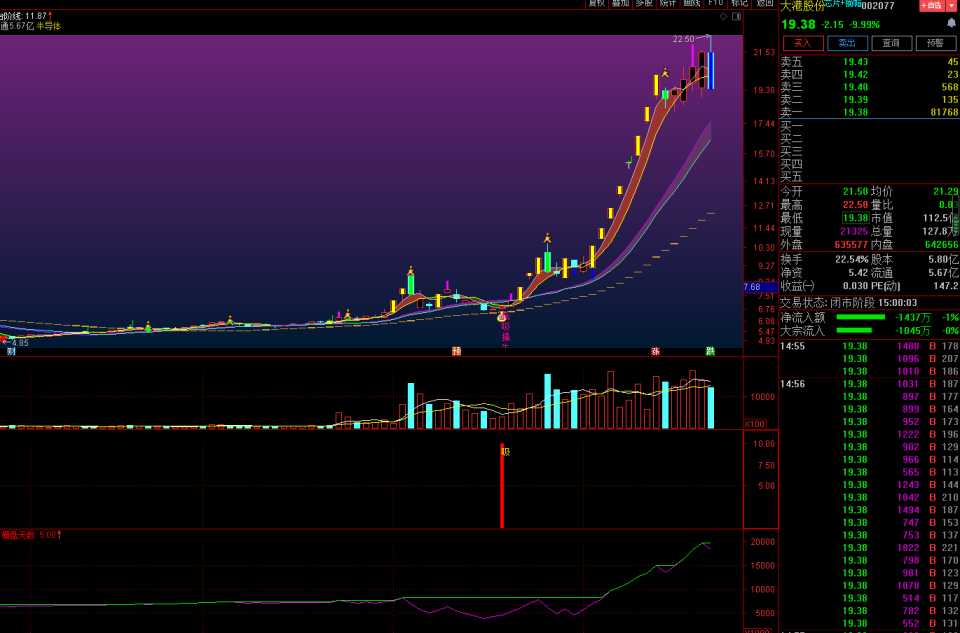Click the 卖出 sell button

tap(847, 43)
